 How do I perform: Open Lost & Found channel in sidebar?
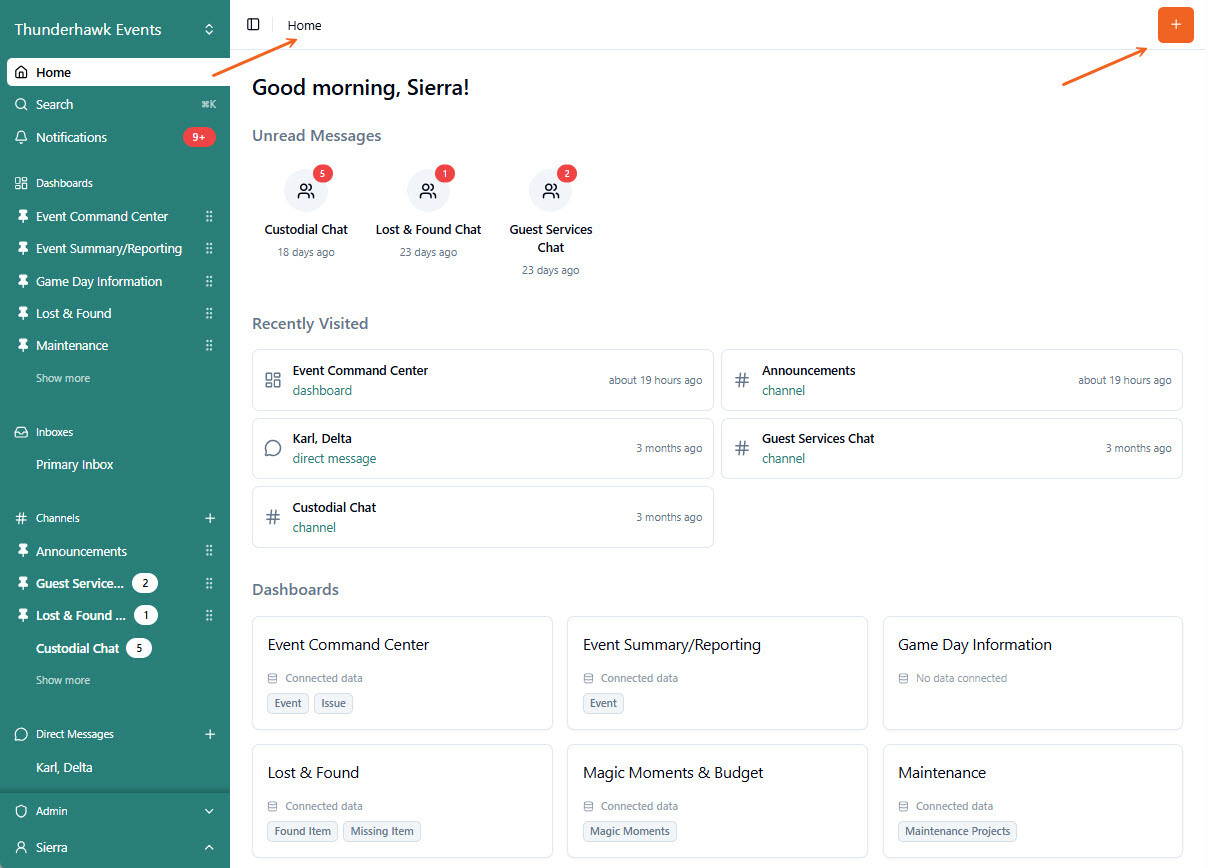coord(81,615)
